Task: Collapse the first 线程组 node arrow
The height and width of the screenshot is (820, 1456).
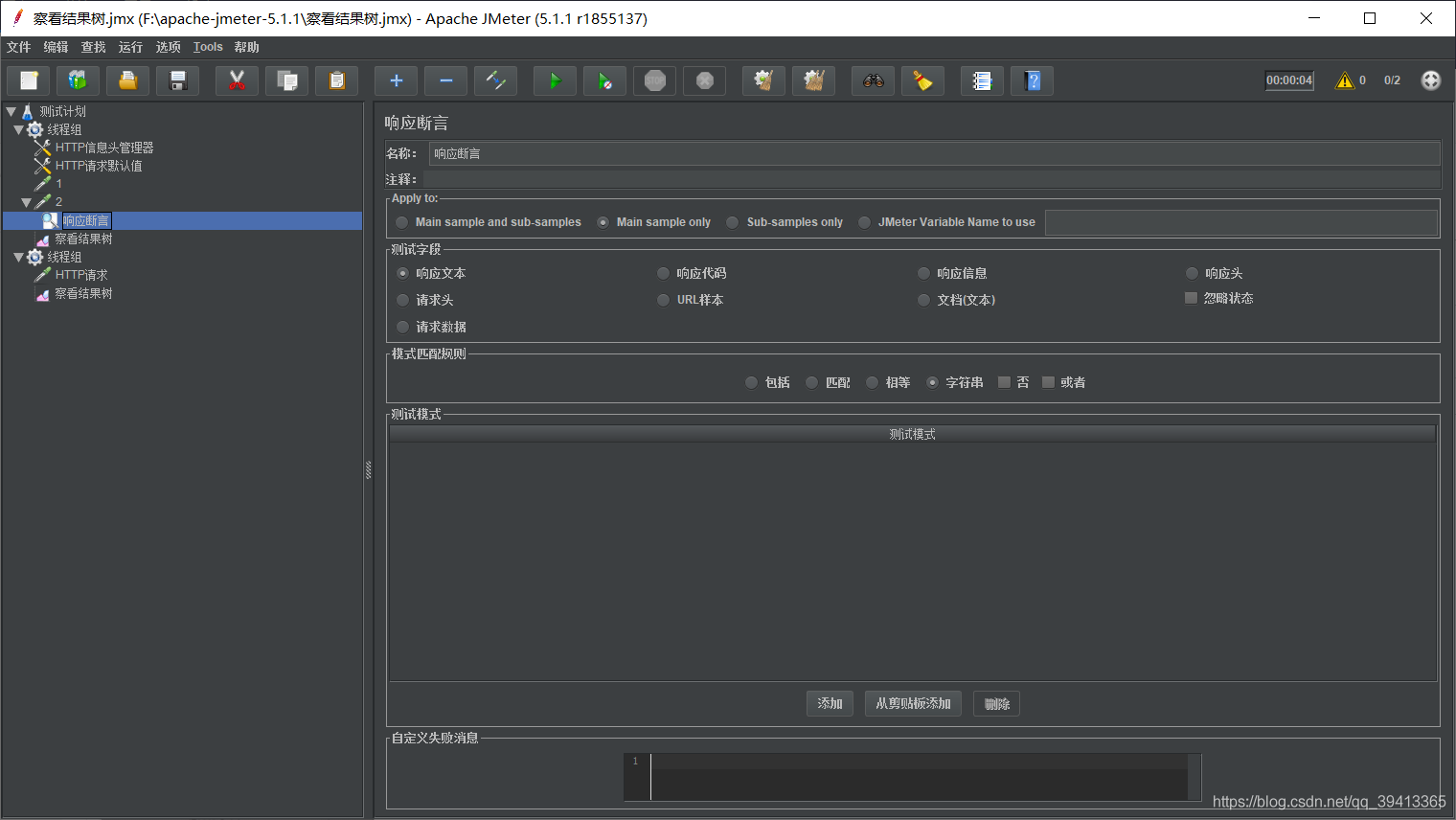Action: pos(18,129)
